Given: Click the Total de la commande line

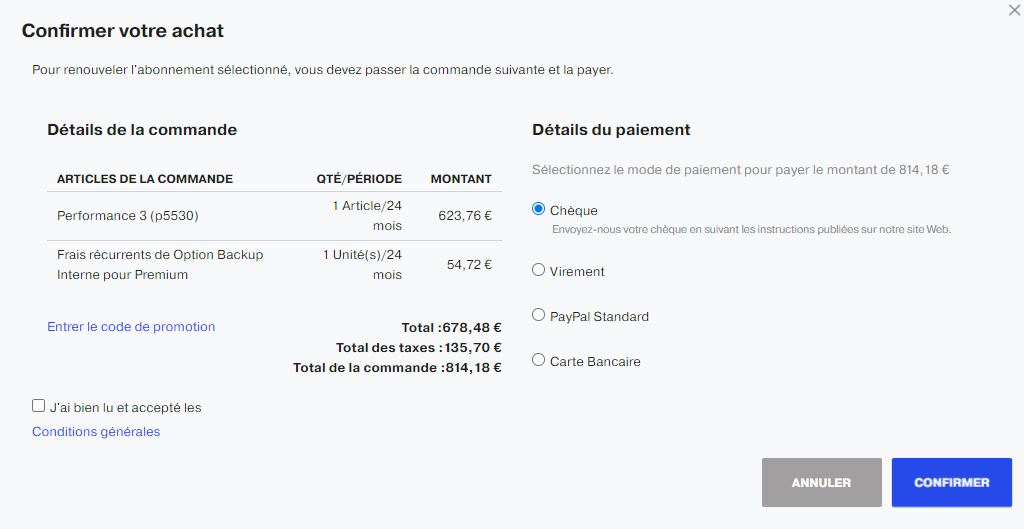Looking at the screenshot, I should 397,368.
